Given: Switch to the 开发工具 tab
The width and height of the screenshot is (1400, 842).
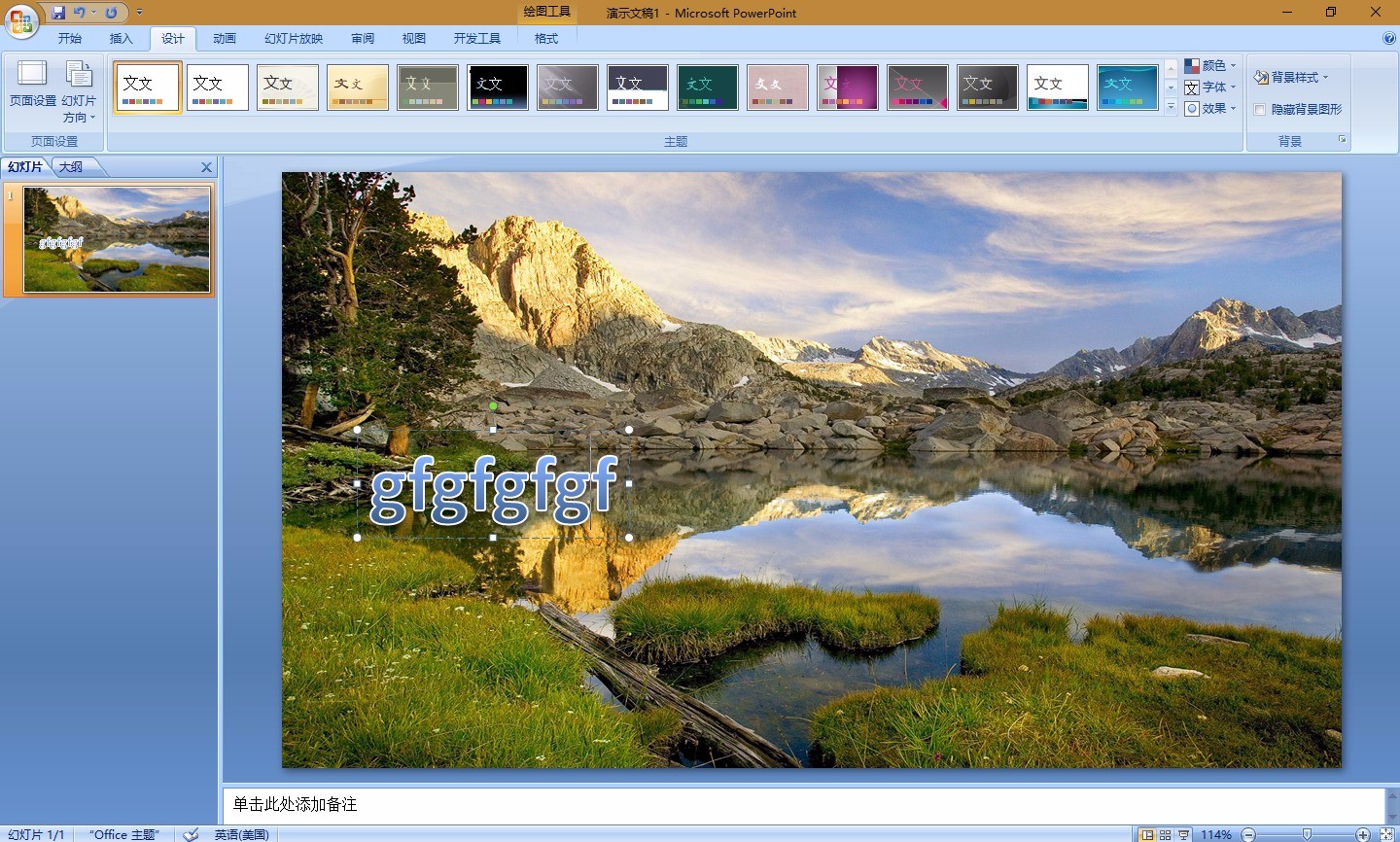Looking at the screenshot, I should point(477,39).
